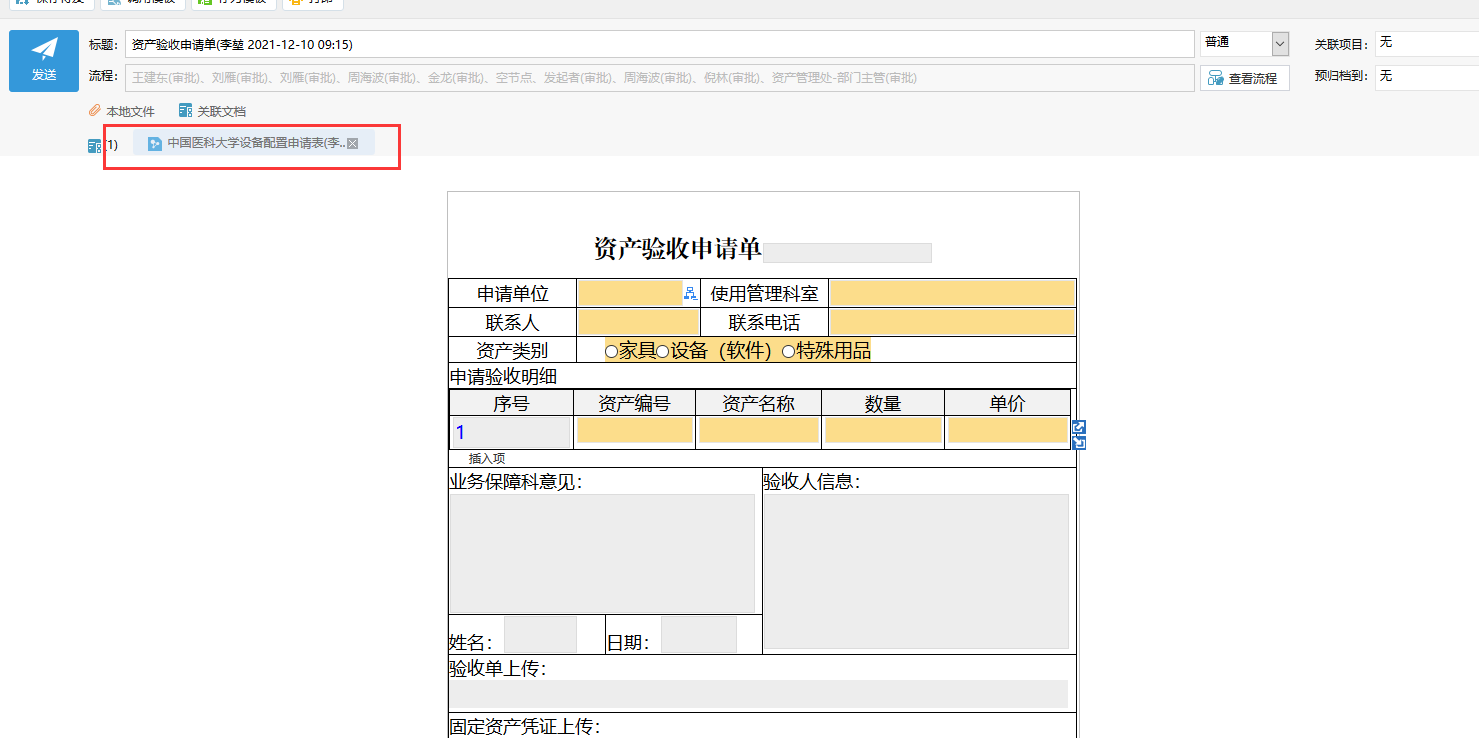Click the 本地文件 paperclip attachment icon
The image size is (1479, 738).
coord(95,111)
